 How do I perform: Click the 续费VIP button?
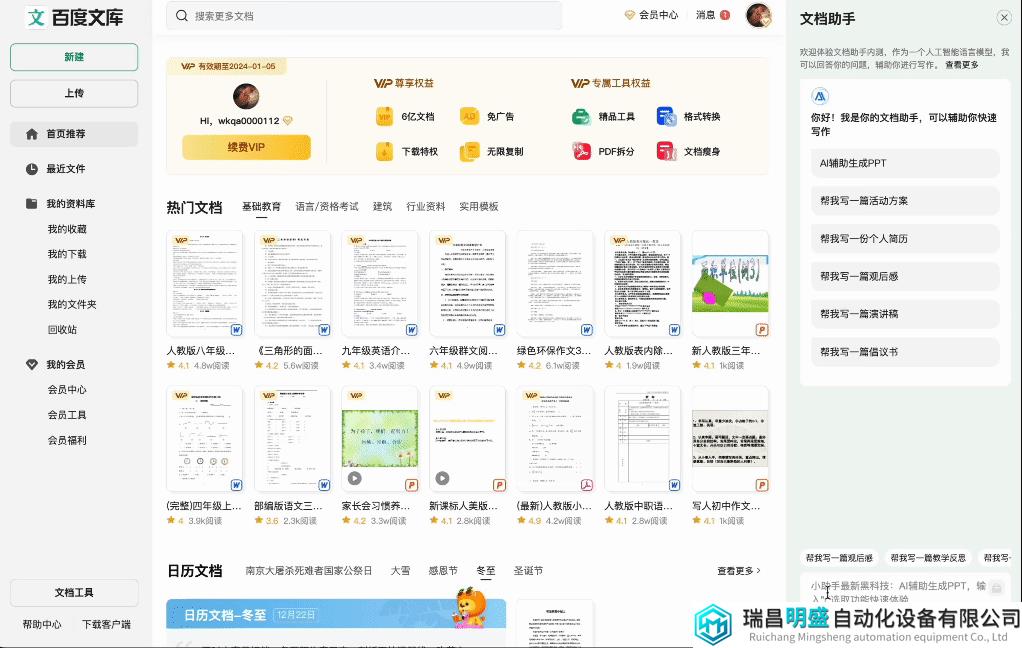(246, 147)
